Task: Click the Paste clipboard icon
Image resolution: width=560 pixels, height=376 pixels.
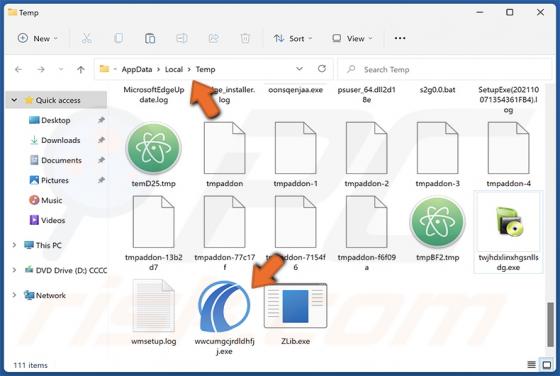Action: coord(150,38)
